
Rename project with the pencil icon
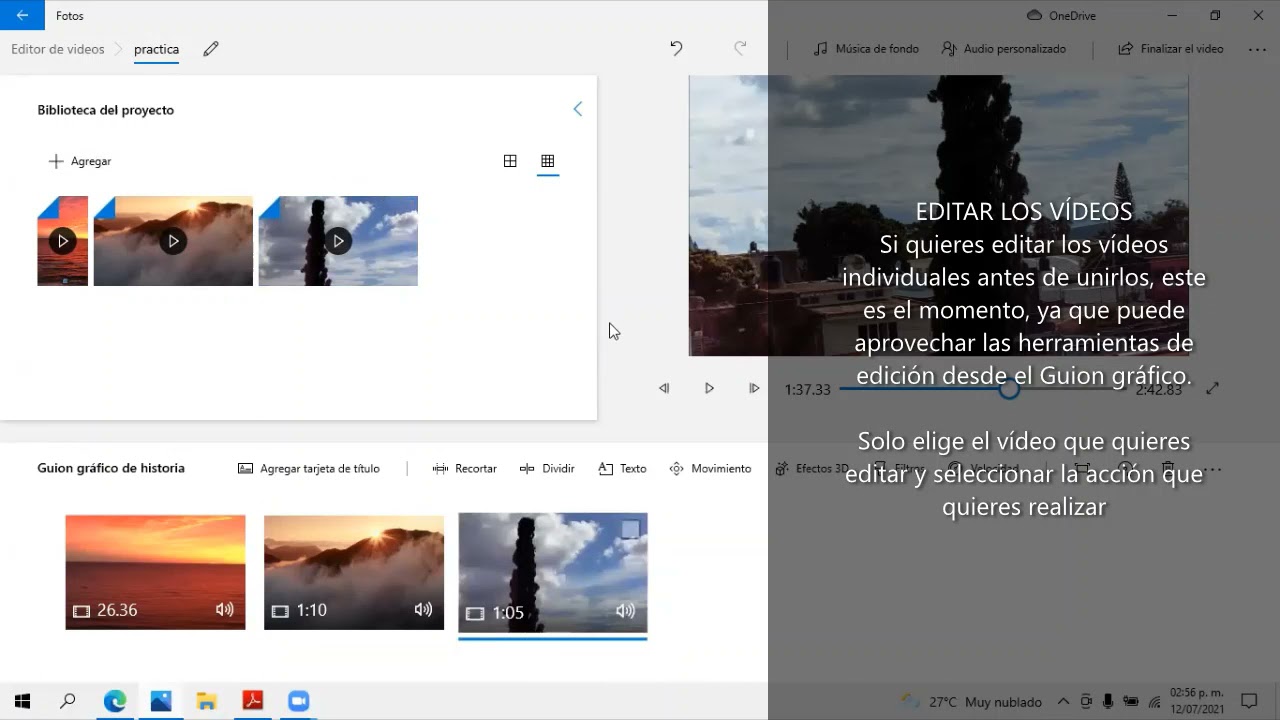tap(210, 49)
